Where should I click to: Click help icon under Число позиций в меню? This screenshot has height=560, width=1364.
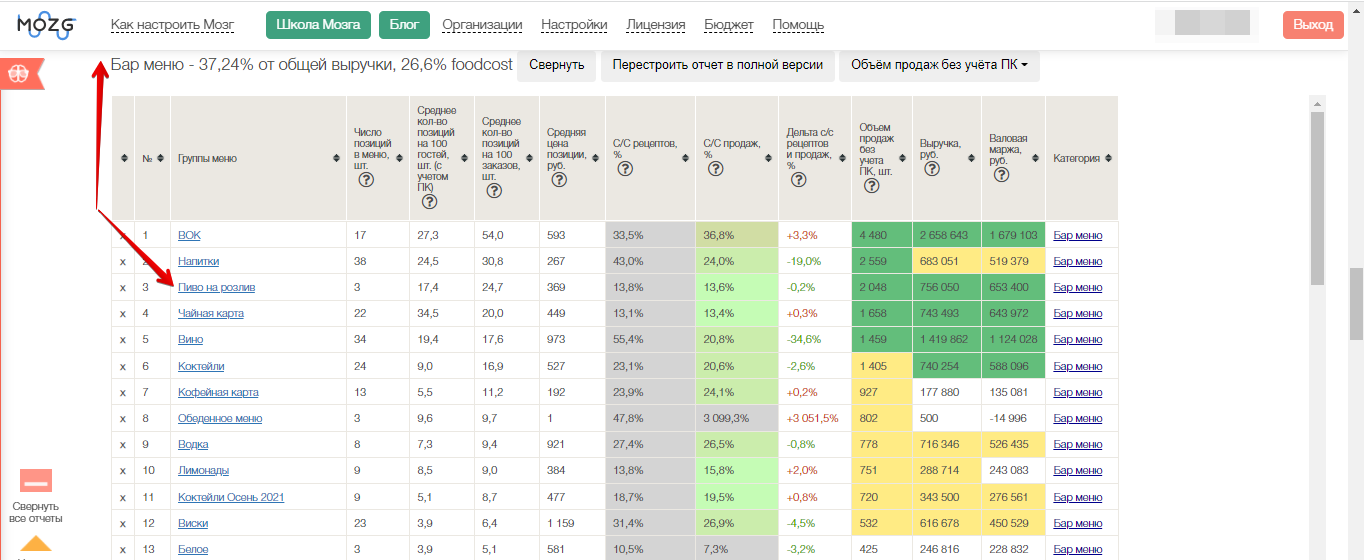coord(366,180)
